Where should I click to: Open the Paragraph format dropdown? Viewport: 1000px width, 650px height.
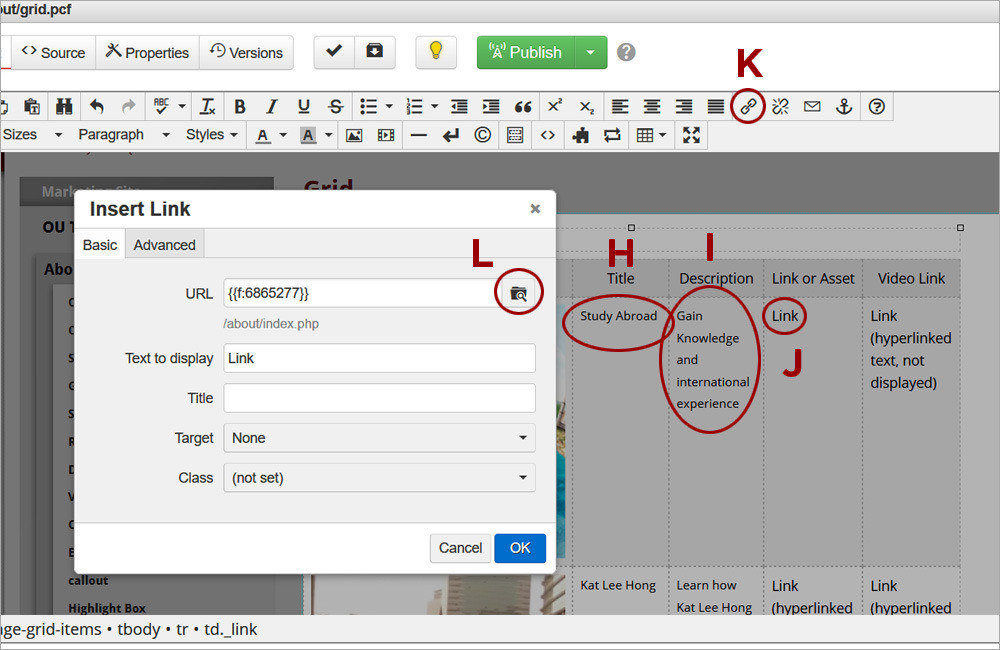tap(124, 135)
